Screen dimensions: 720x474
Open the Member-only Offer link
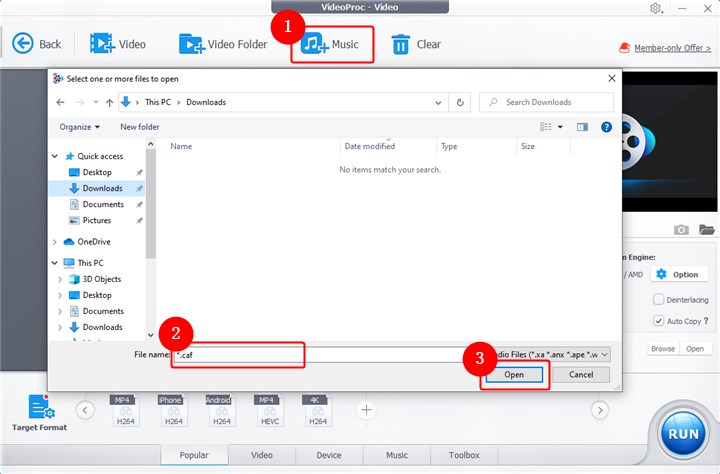pos(672,48)
